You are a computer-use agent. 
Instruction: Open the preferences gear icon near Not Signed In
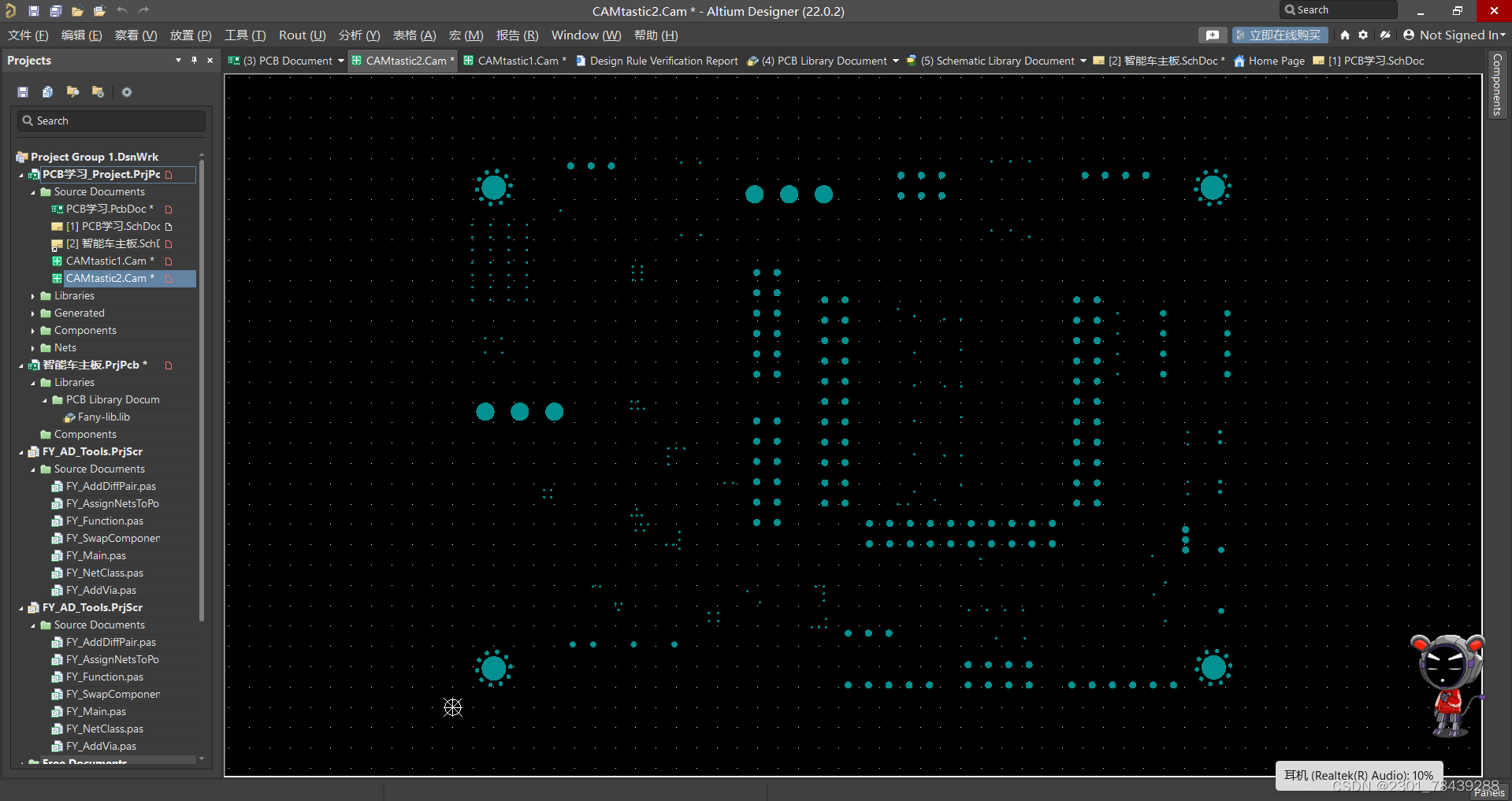(1362, 35)
